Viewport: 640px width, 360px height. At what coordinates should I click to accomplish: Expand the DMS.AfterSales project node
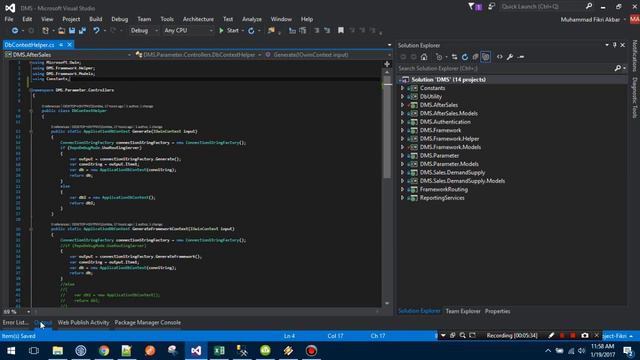402,105
